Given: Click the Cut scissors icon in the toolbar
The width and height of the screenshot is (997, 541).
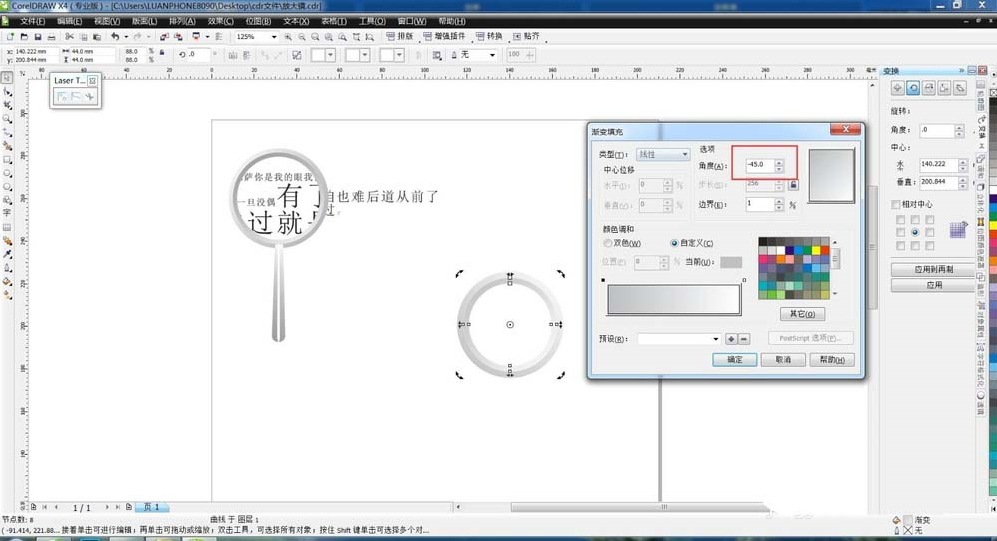Looking at the screenshot, I should 69,37.
